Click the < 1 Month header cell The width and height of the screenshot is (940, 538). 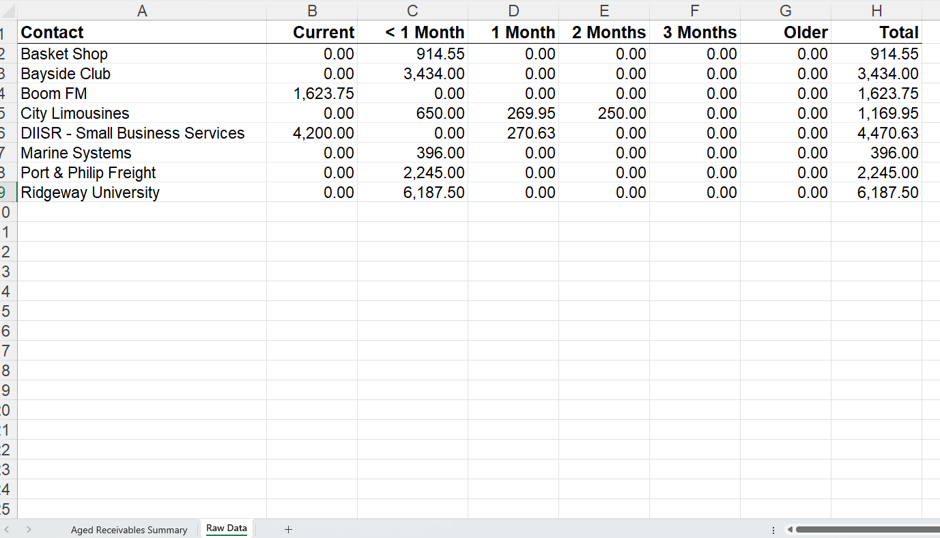click(x=412, y=32)
